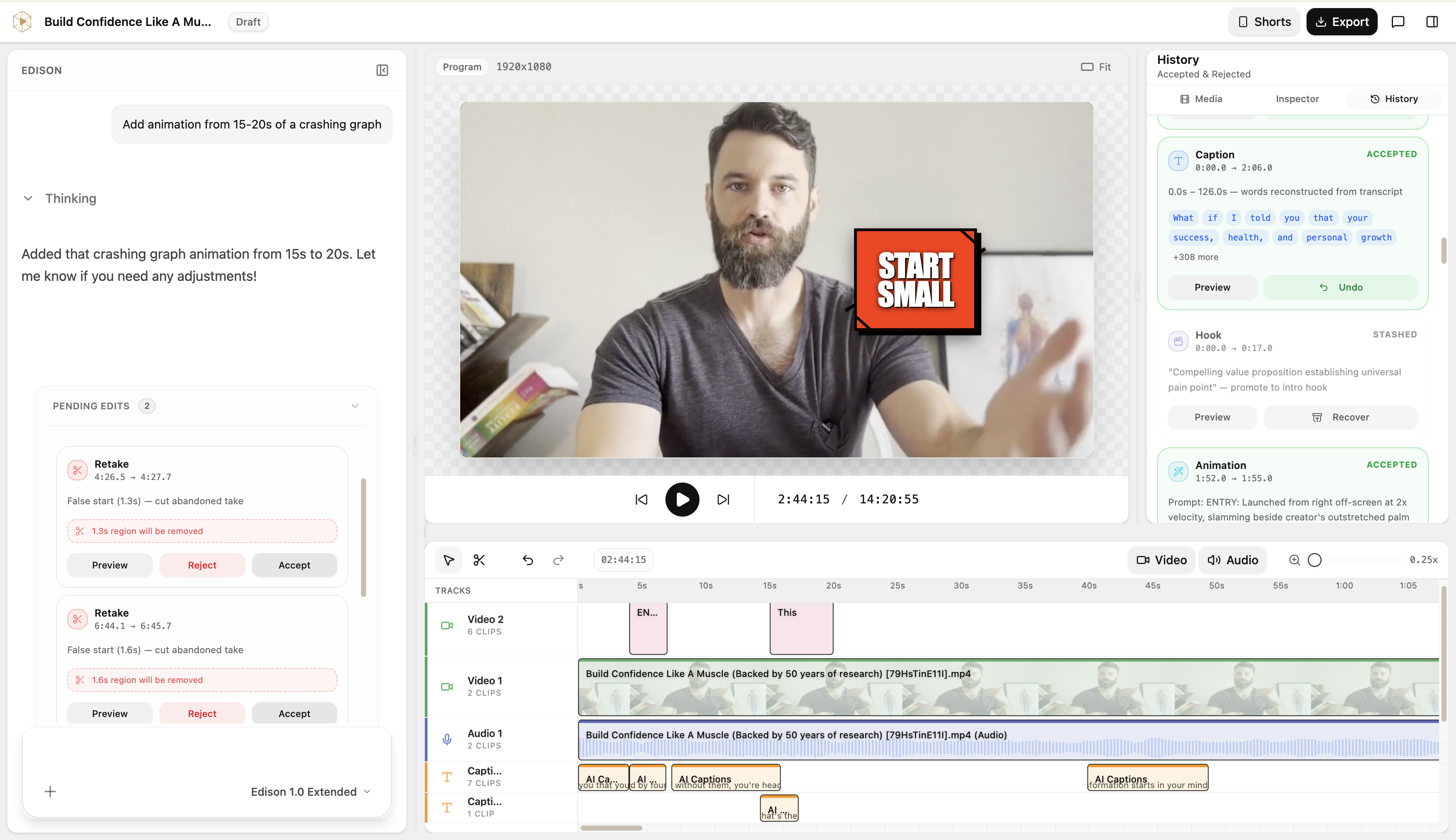Accept the 4:26.5 Retake edit
Image resolution: width=1456 pixels, height=840 pixels.
294,566
